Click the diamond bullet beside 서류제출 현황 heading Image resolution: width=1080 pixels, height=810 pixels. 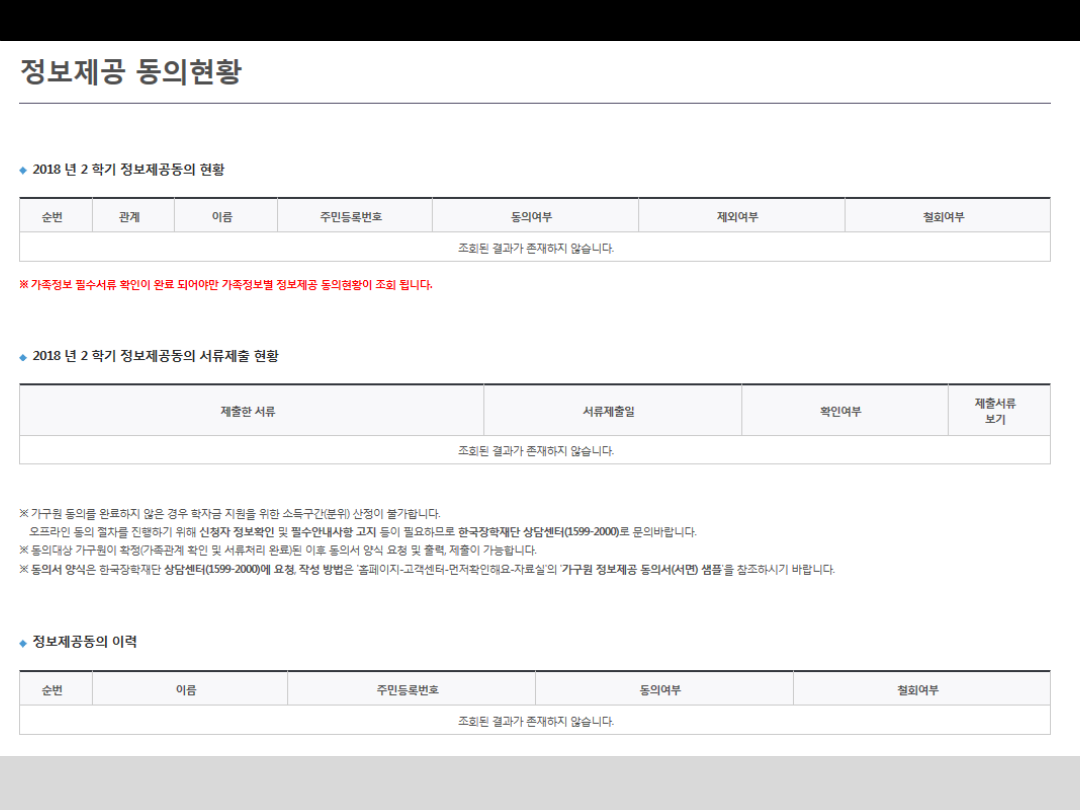(23, 357)
